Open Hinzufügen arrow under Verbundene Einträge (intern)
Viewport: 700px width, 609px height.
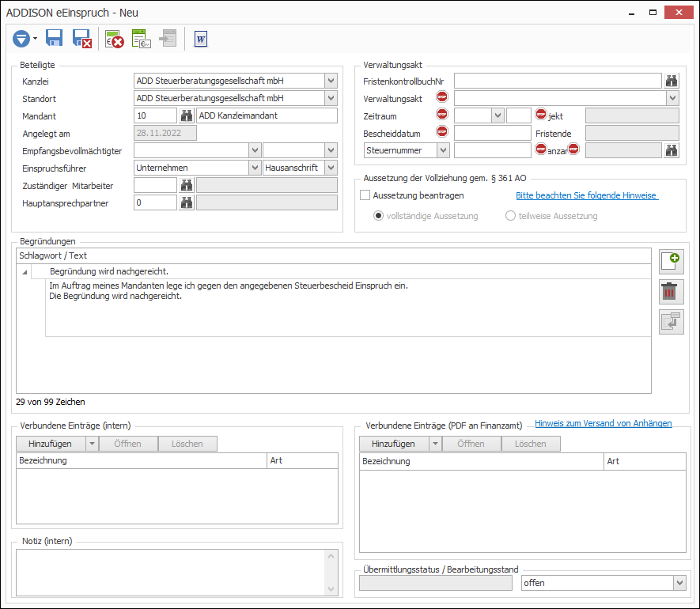tap(92, 444)
